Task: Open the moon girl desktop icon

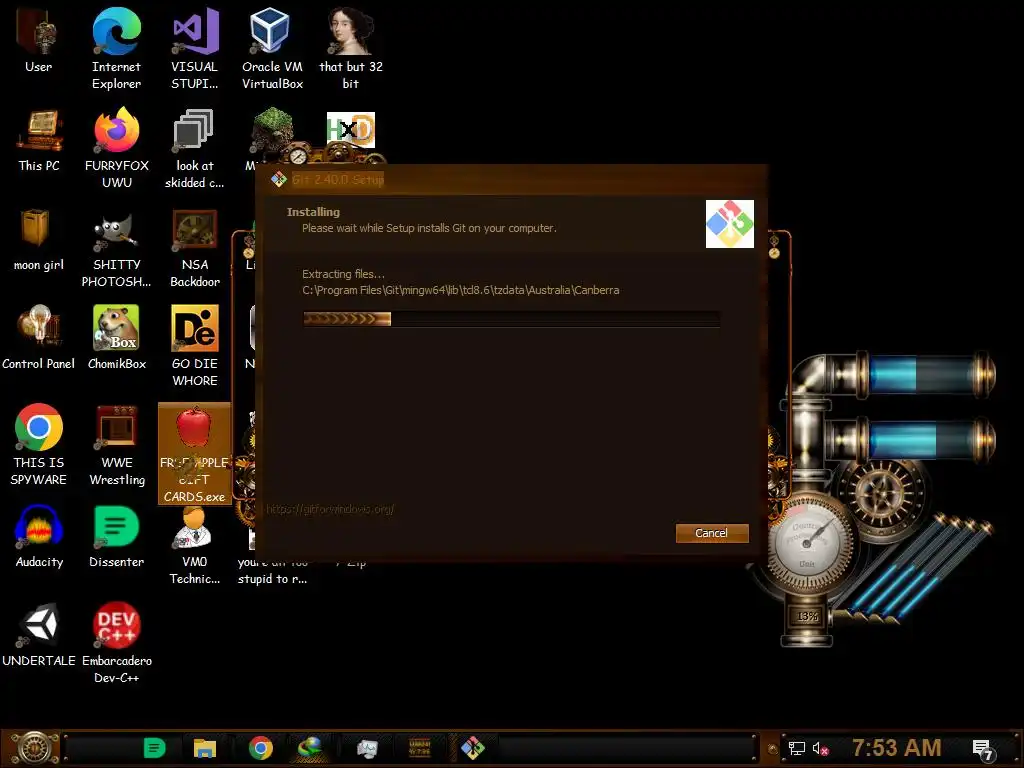Action: pos(39,240)
